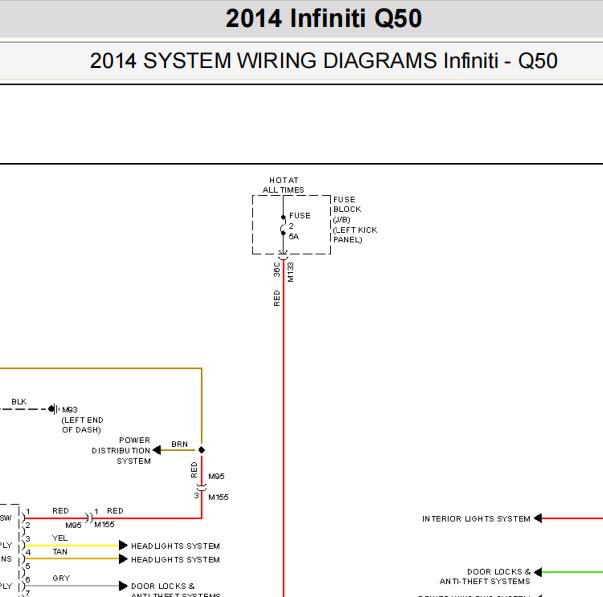
Task: Click the "2014 SYSTEM WIRING DIAGRAMS Infiniti - Q50" subtitle
Action: click(323, 61)
